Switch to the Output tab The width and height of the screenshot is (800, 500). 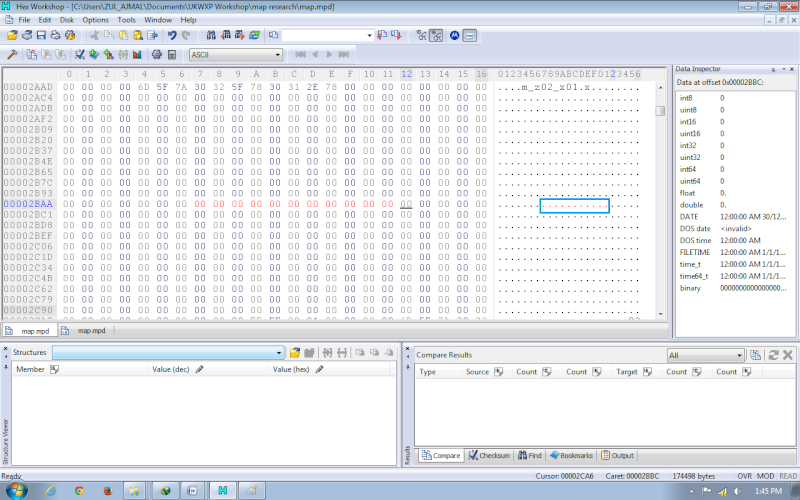(617, 456)
